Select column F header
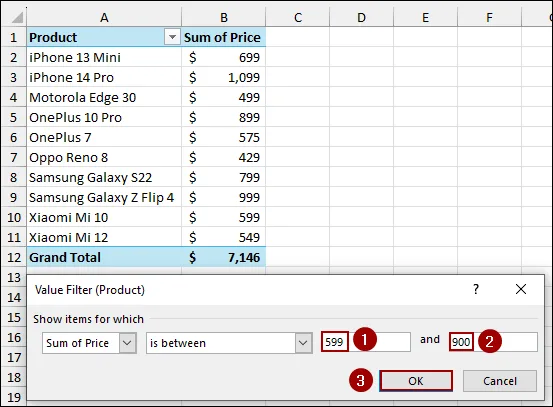Viewport: 553px width, 407px height. (489, 17)
